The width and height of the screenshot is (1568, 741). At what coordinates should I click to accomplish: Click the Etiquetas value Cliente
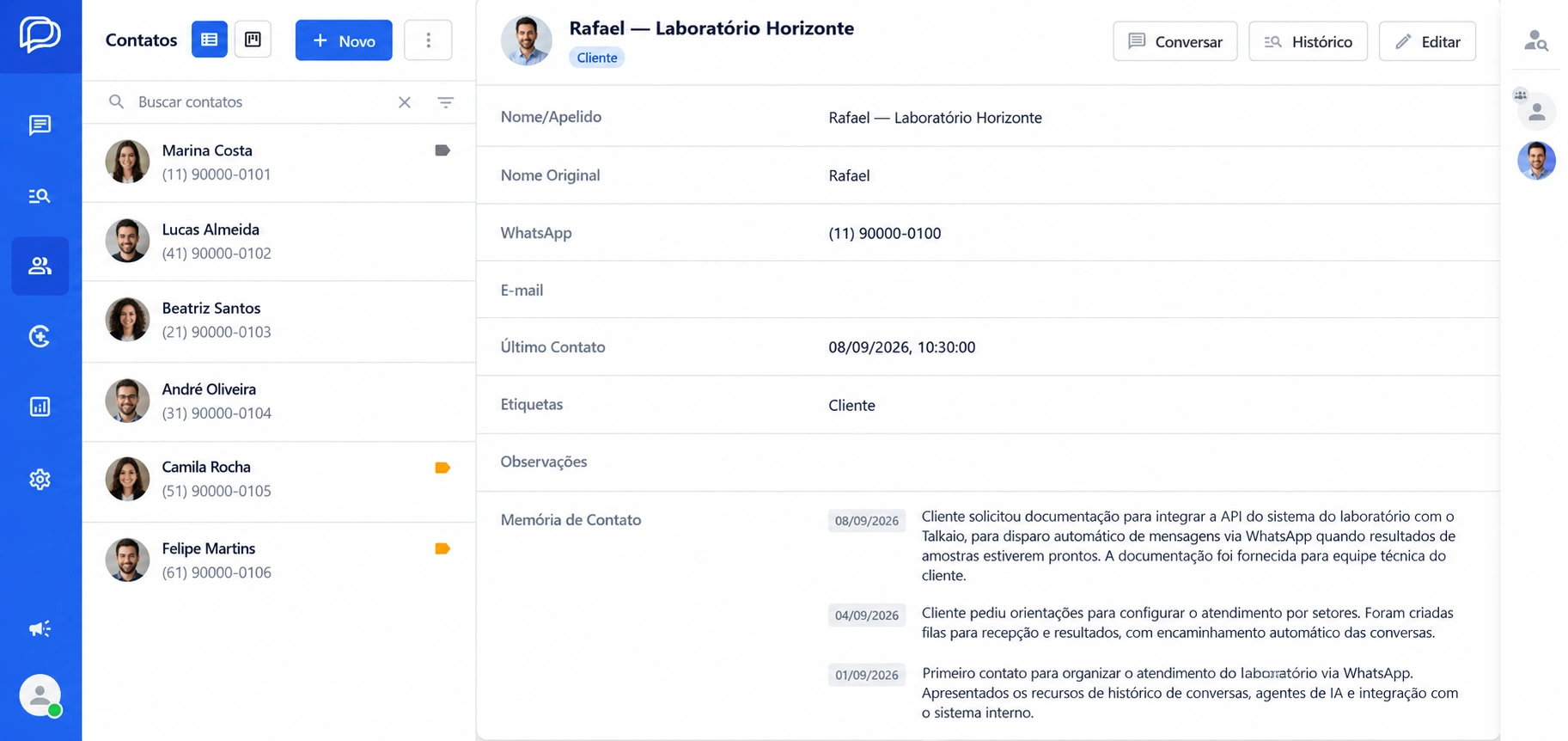[x=851, y=405]
